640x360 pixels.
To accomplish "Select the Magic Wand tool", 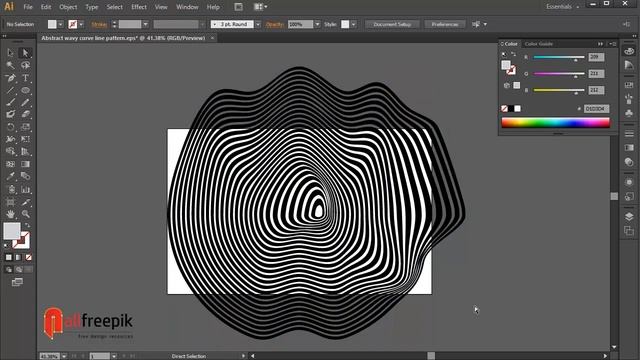I will (11, 65).
